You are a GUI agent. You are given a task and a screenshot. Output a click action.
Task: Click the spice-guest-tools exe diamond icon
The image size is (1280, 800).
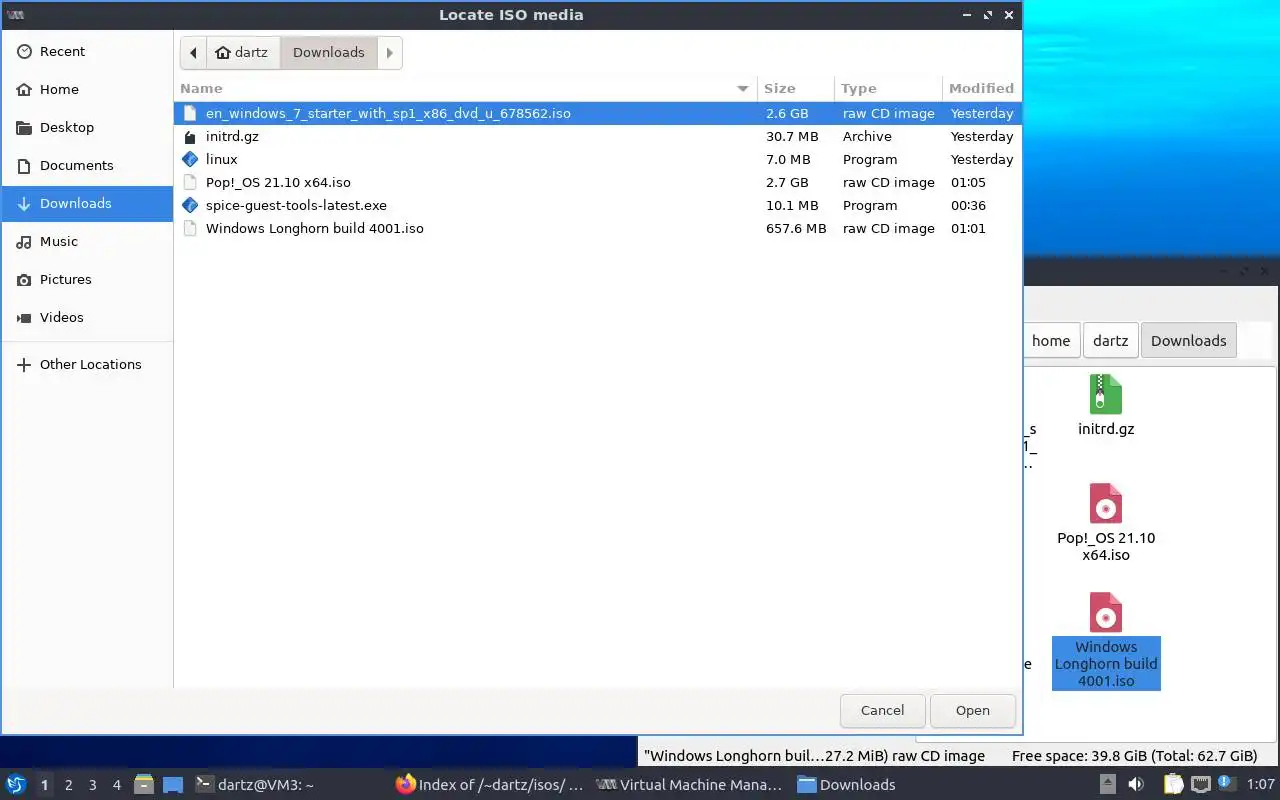point(190,205)
